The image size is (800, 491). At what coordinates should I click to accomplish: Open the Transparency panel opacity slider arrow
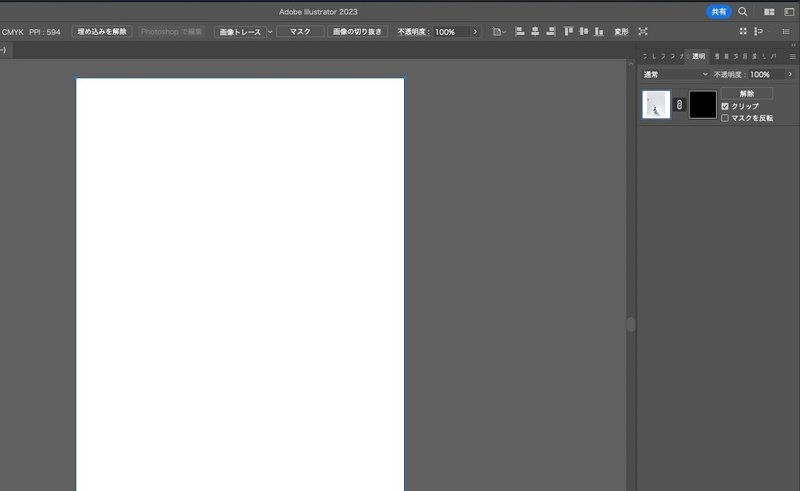click(x=790, y=75)
